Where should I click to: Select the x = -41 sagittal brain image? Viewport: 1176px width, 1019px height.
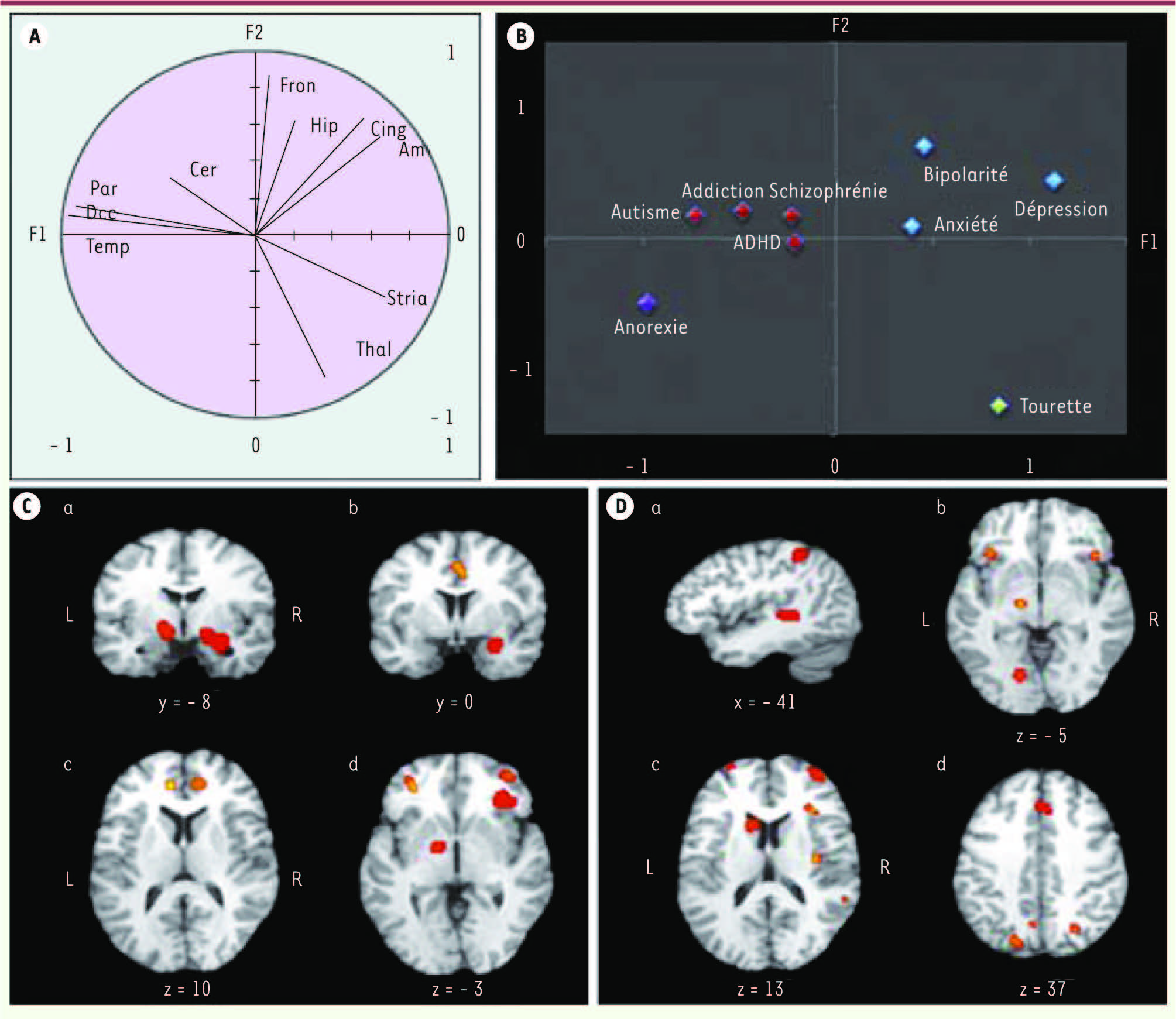click(763, 612)
